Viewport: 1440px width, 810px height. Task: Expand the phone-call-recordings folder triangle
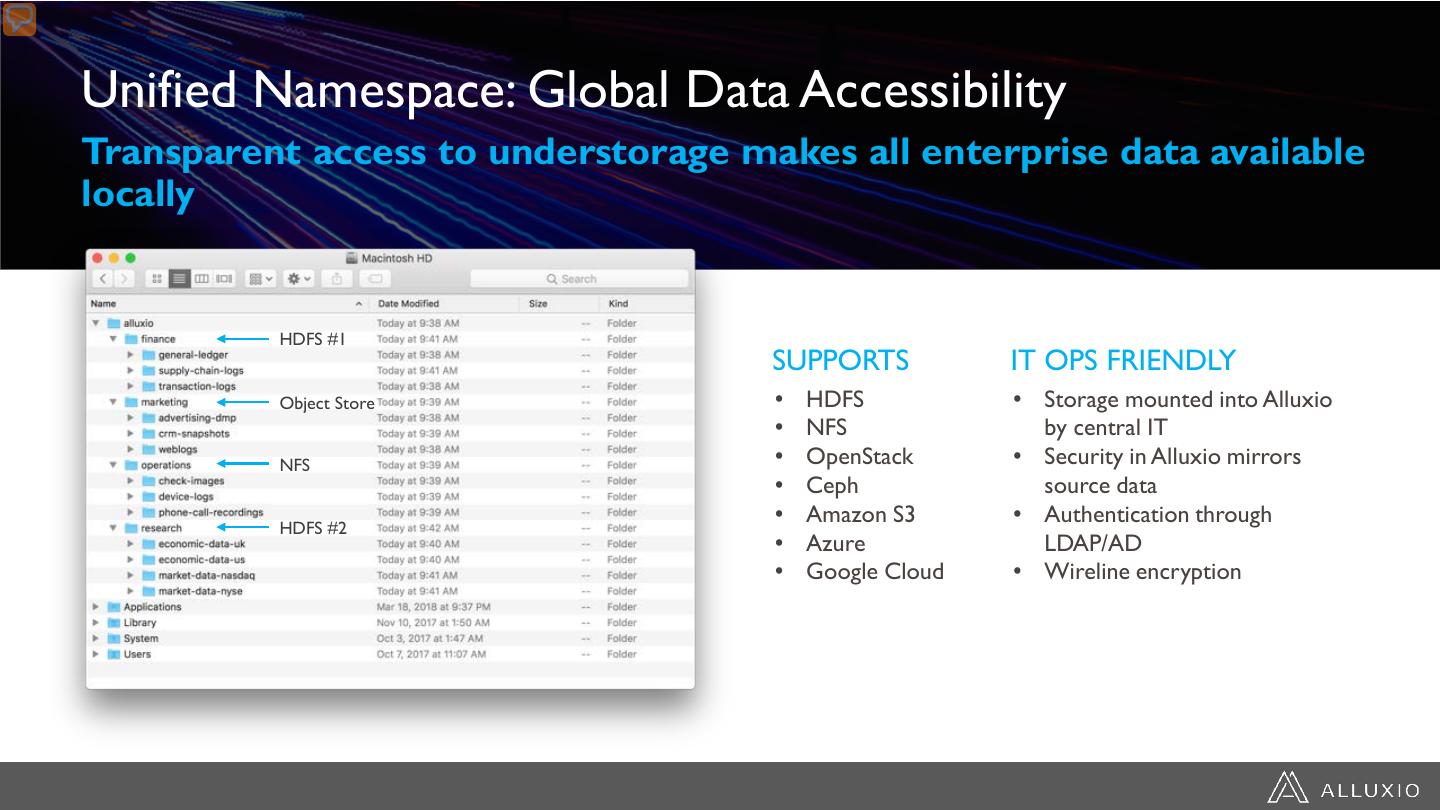[x=131, y=512]
